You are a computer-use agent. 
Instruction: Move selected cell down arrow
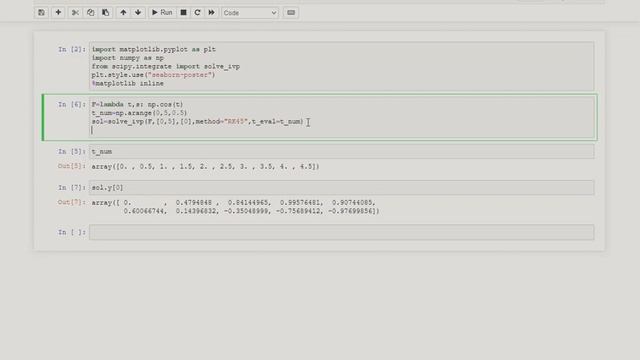(138, 13)
